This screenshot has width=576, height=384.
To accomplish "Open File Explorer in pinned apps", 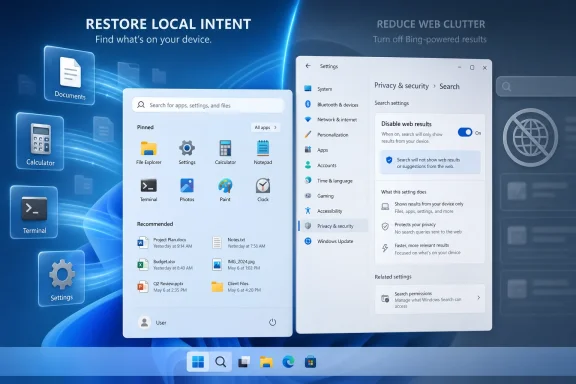I will point(149,152).
